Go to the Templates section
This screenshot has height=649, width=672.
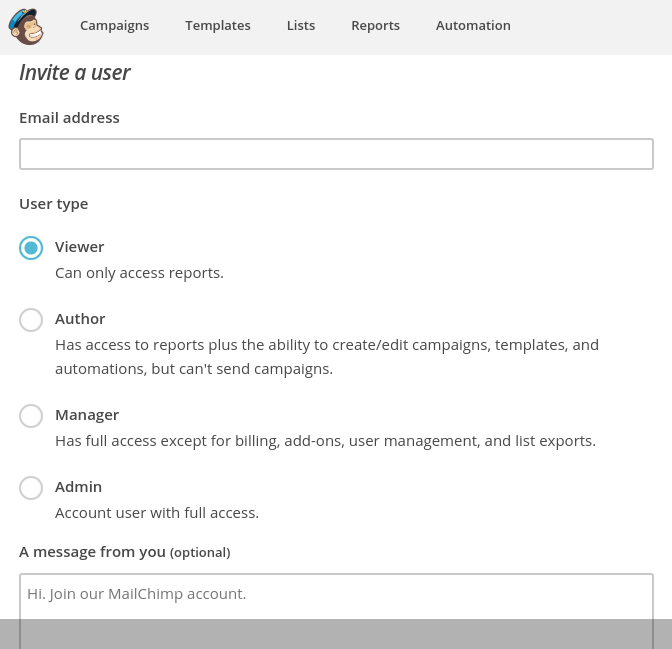218,26
